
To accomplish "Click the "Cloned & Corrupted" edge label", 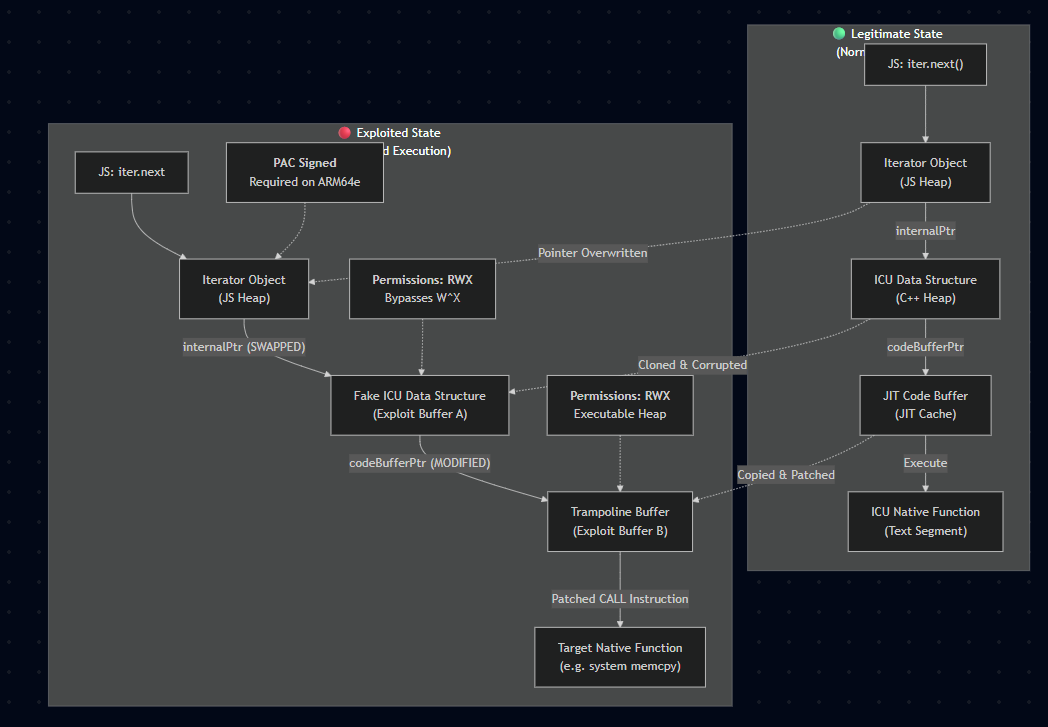I will (x=692, y=365).
